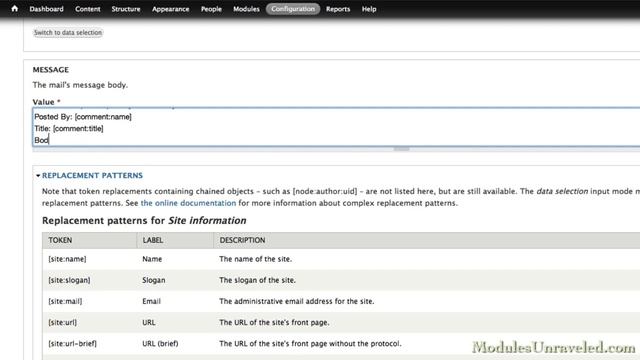Open the Reports menu item
The height and width of the screenshot is (360, 640).
(338, 9)
